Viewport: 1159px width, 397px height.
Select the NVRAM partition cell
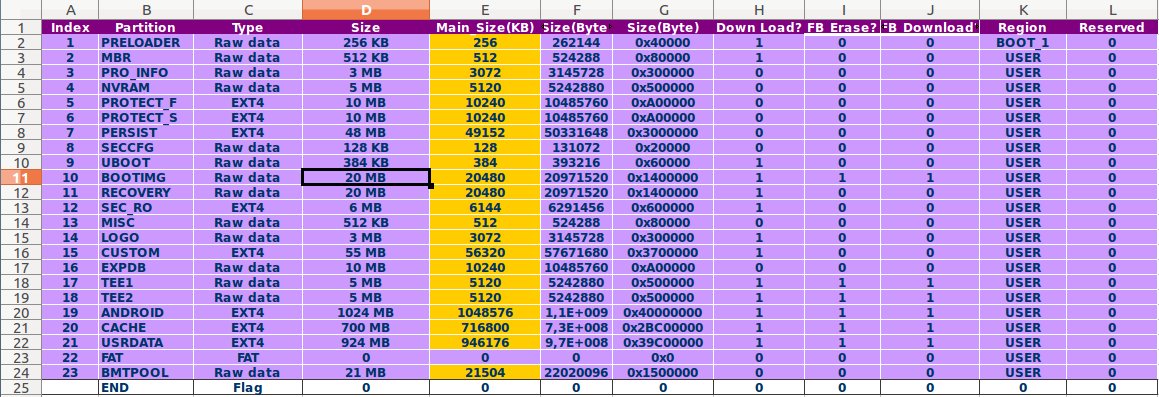[146, 87]
